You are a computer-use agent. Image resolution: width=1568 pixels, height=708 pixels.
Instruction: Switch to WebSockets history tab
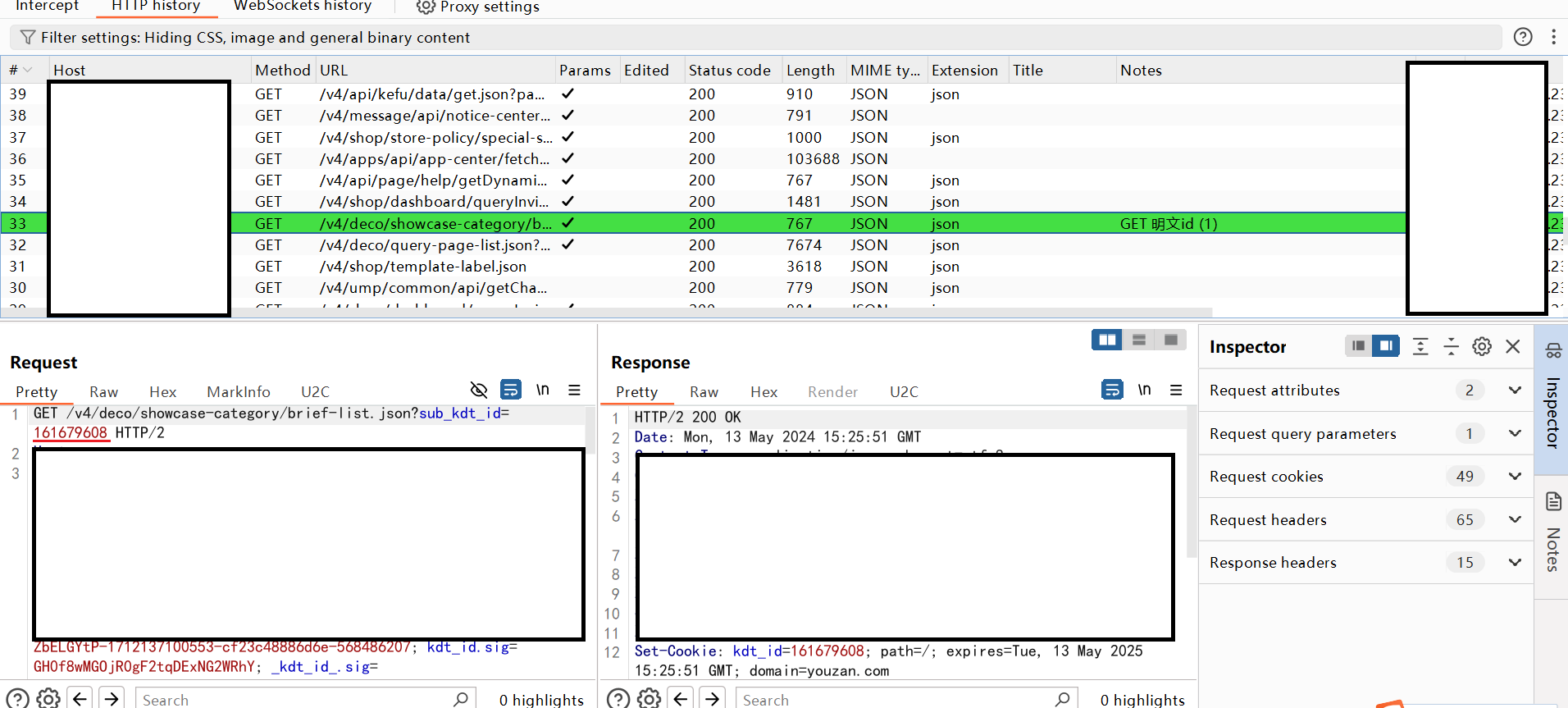click(x=302, y=7)
